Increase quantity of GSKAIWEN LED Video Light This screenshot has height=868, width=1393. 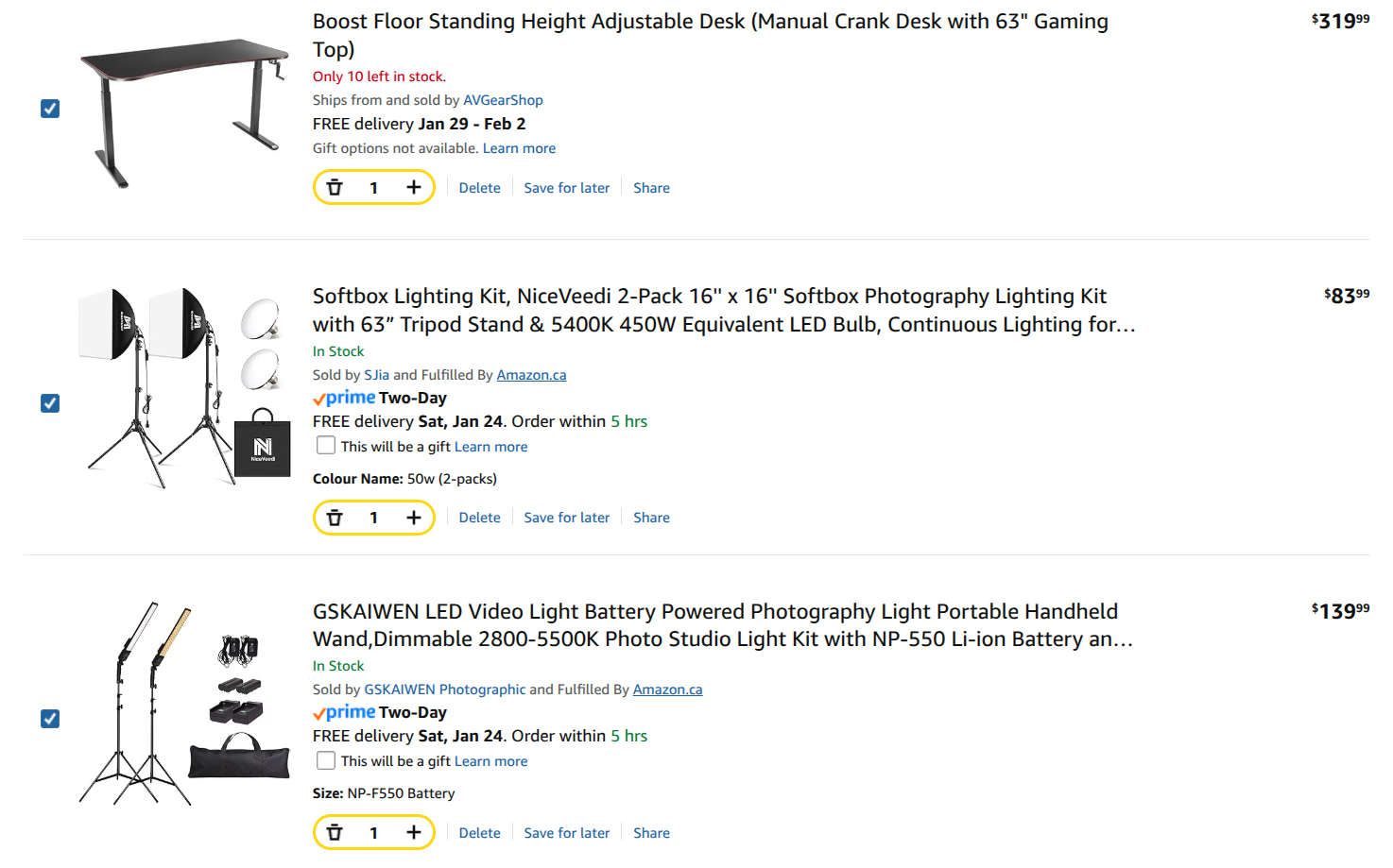pyautogui.click(x=413, y=832)
